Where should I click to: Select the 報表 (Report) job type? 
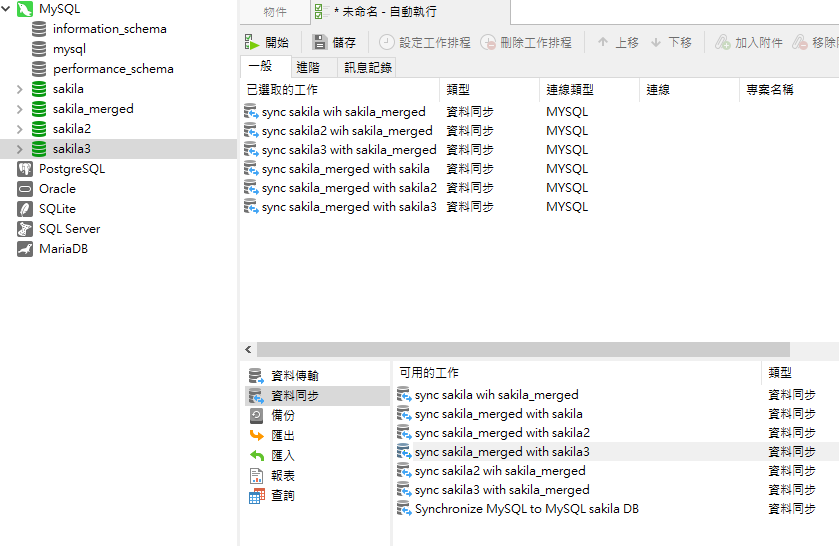(x=283, y=475)
